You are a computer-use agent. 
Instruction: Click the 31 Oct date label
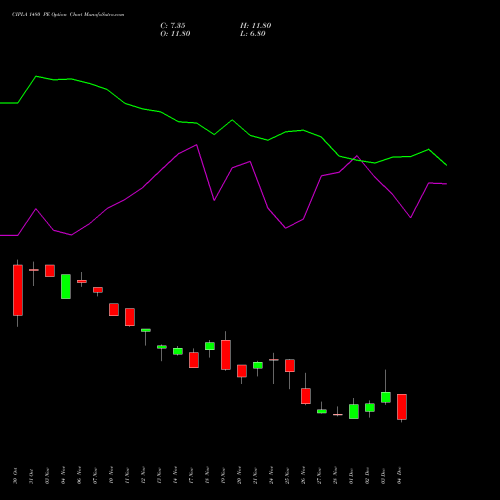[31, 476]
